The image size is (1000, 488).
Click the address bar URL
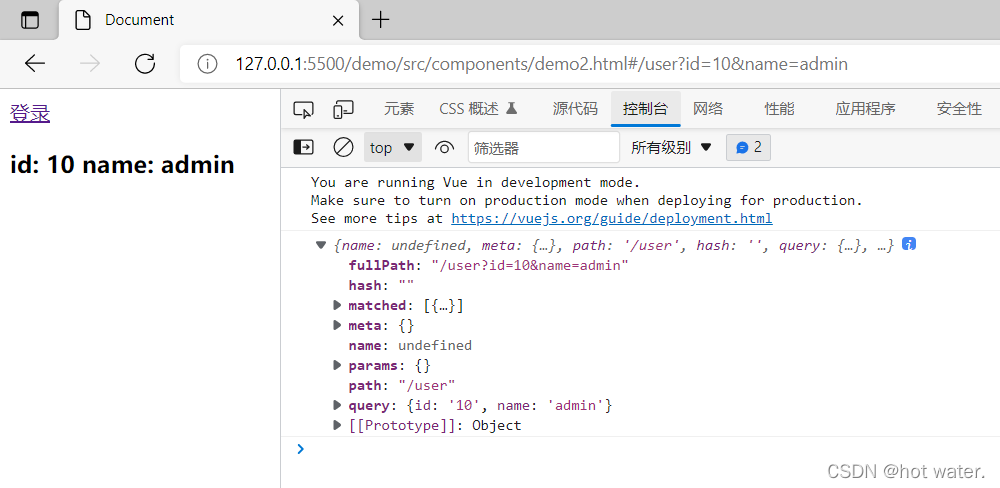pos(541,64)
